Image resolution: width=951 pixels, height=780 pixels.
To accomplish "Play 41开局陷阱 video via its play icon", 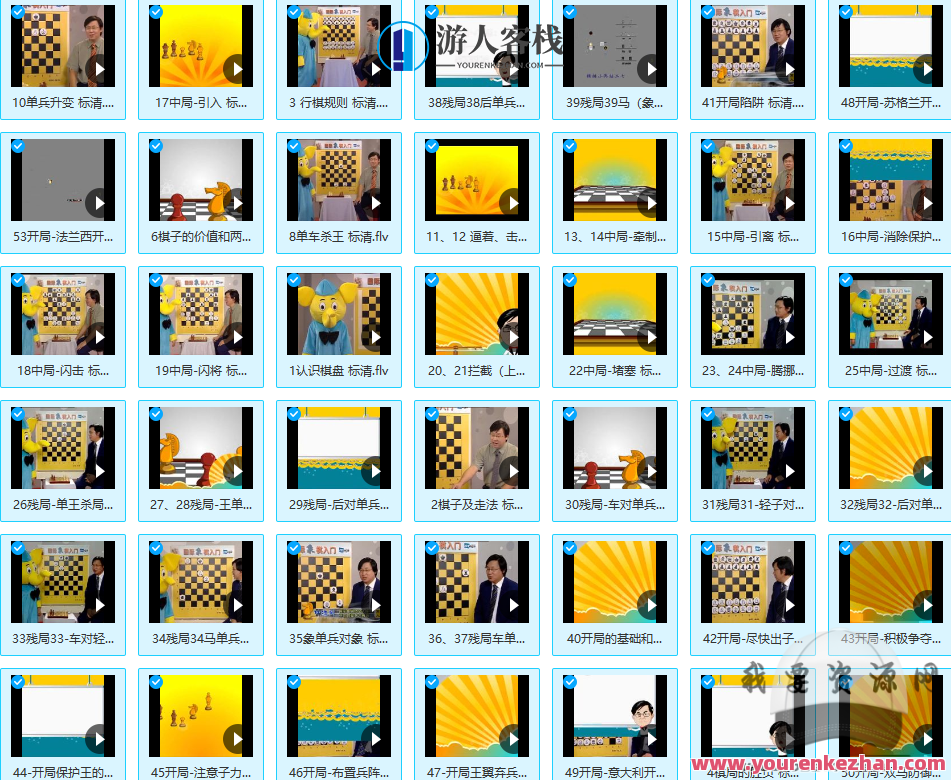I will pos(789,69).
